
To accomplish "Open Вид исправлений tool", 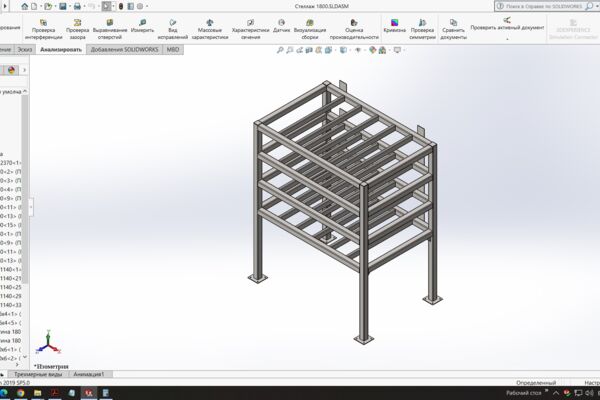I will pos(173,29).
